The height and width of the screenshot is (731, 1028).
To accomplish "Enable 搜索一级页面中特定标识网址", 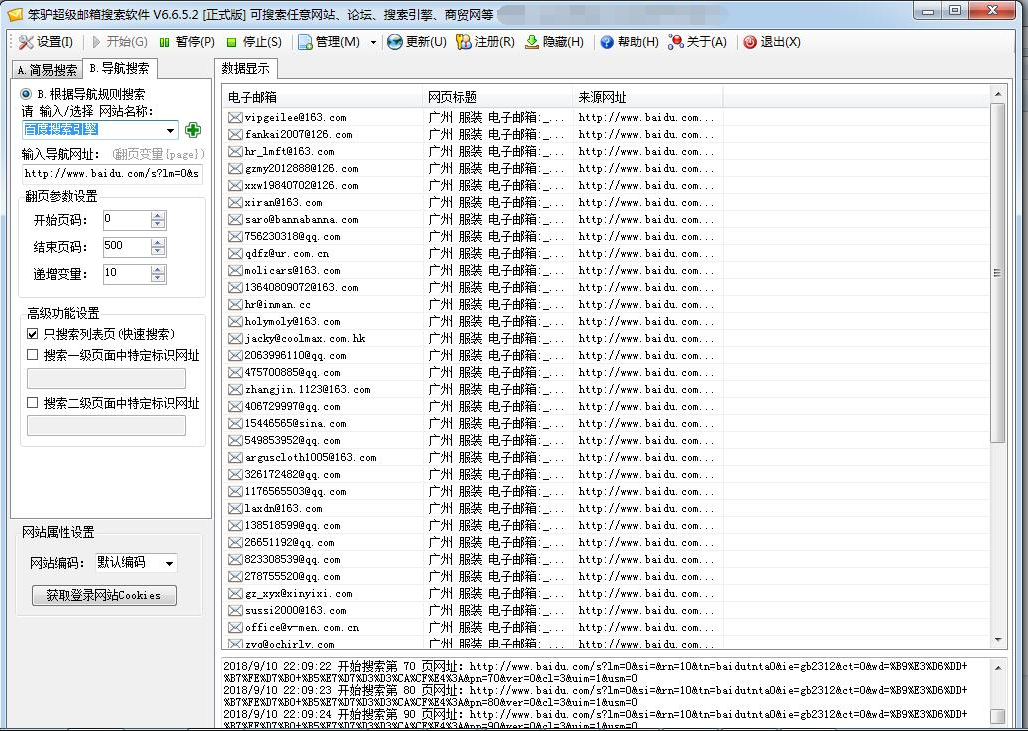I will click(33, 355).
